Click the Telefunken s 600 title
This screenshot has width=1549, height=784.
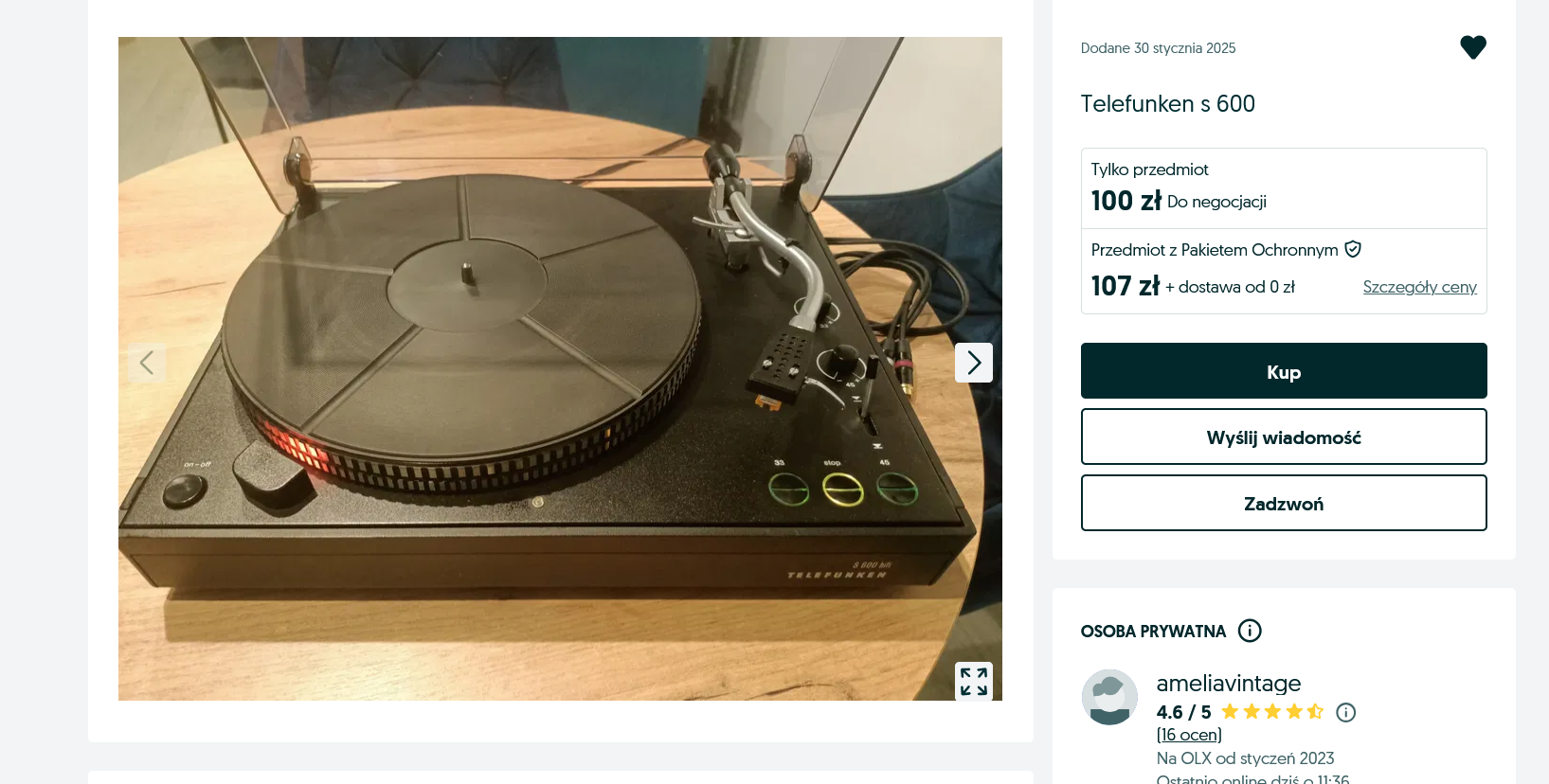(x=1167, y=104)
